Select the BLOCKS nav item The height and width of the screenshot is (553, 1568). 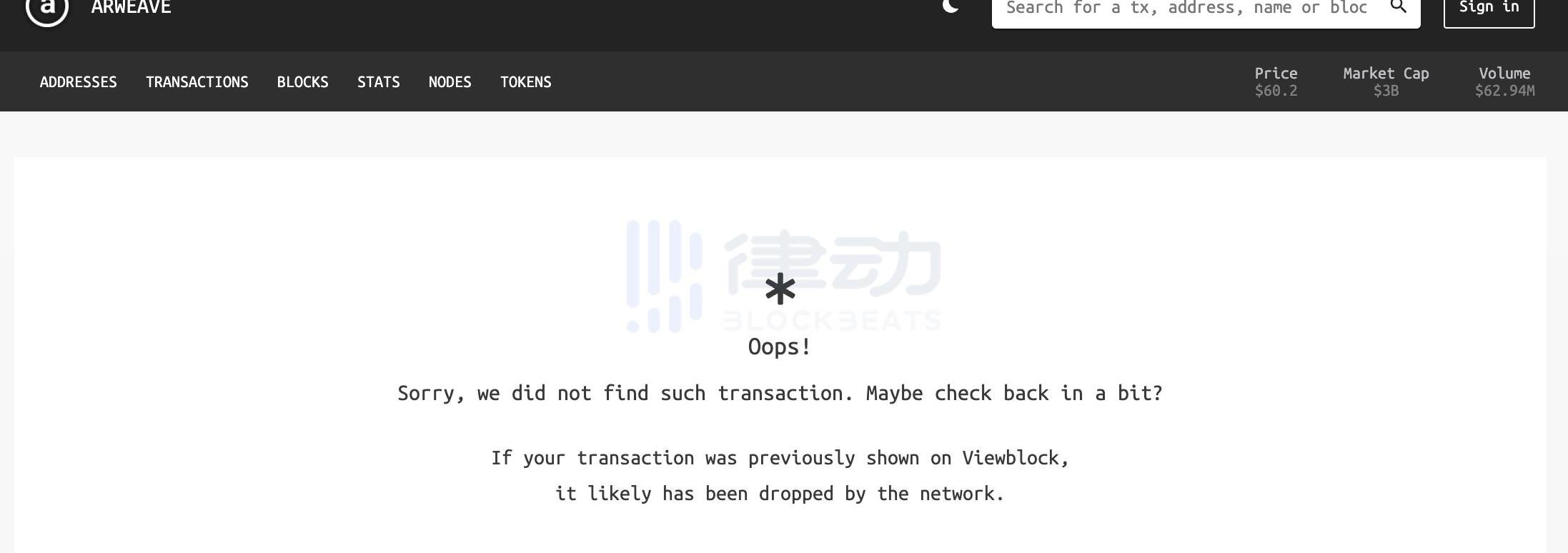(x=303, y=82)
